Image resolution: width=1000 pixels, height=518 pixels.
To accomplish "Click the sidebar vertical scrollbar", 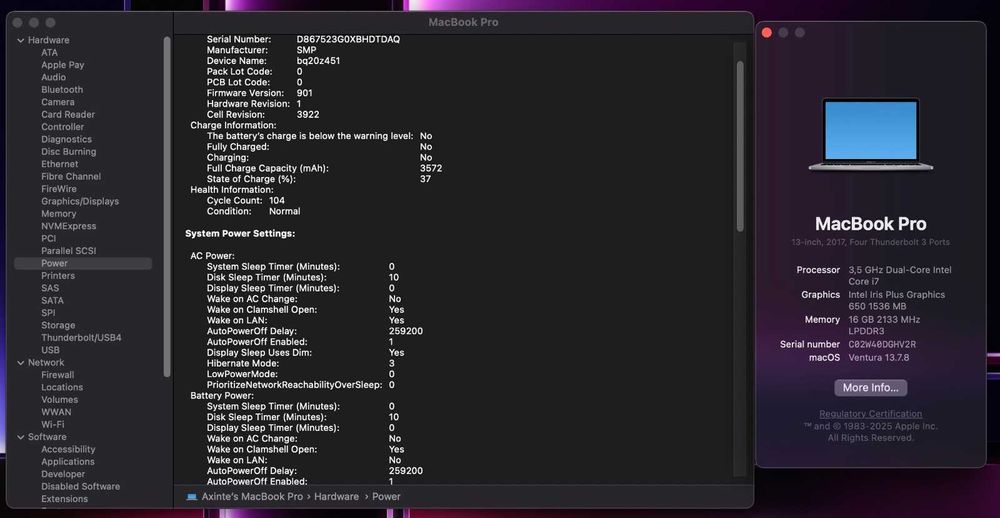I will coord(167,207).
